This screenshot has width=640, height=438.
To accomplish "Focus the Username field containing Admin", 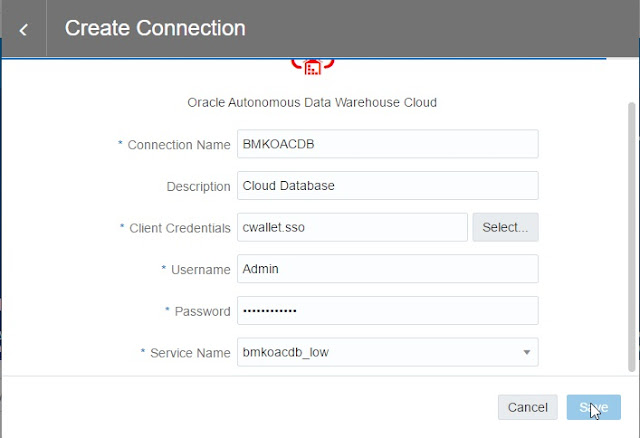I will point(387,269).
